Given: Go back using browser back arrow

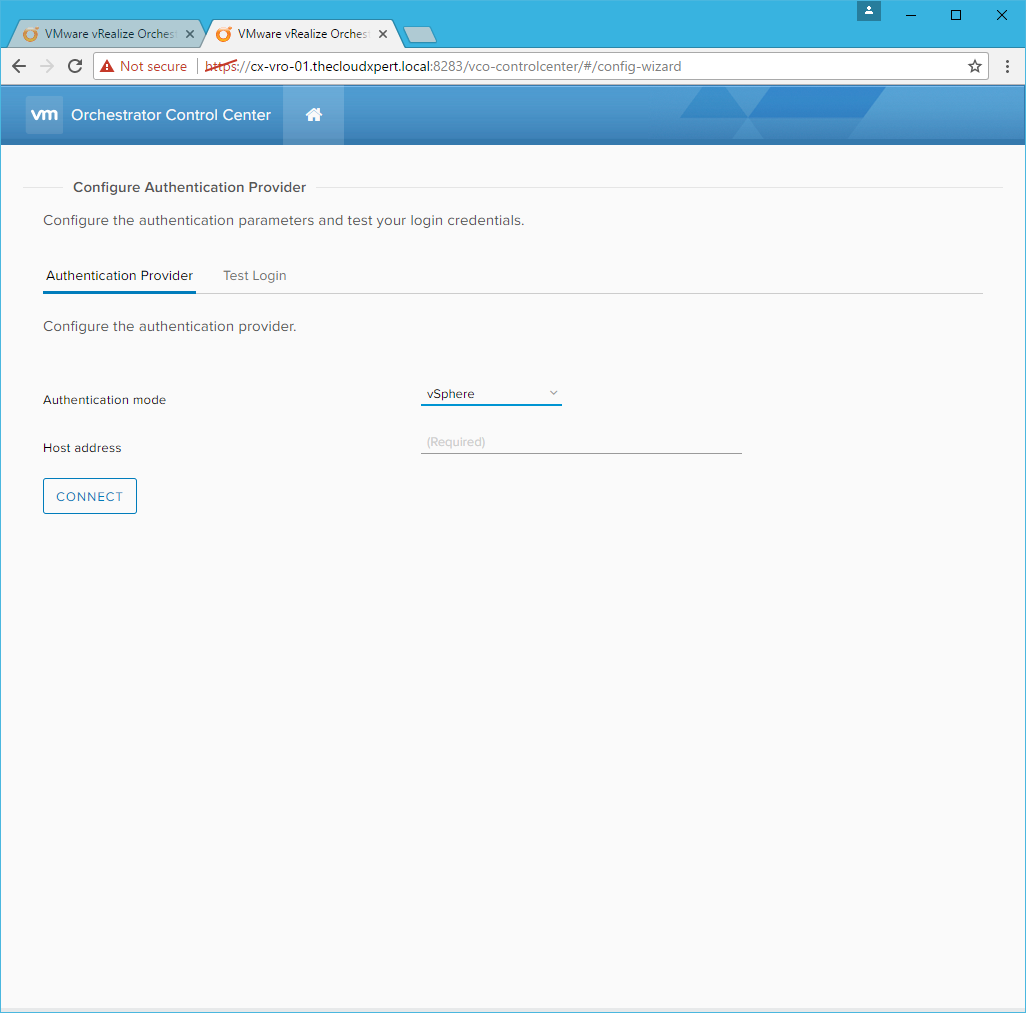Looking at the screenshot, I should 19,66.
